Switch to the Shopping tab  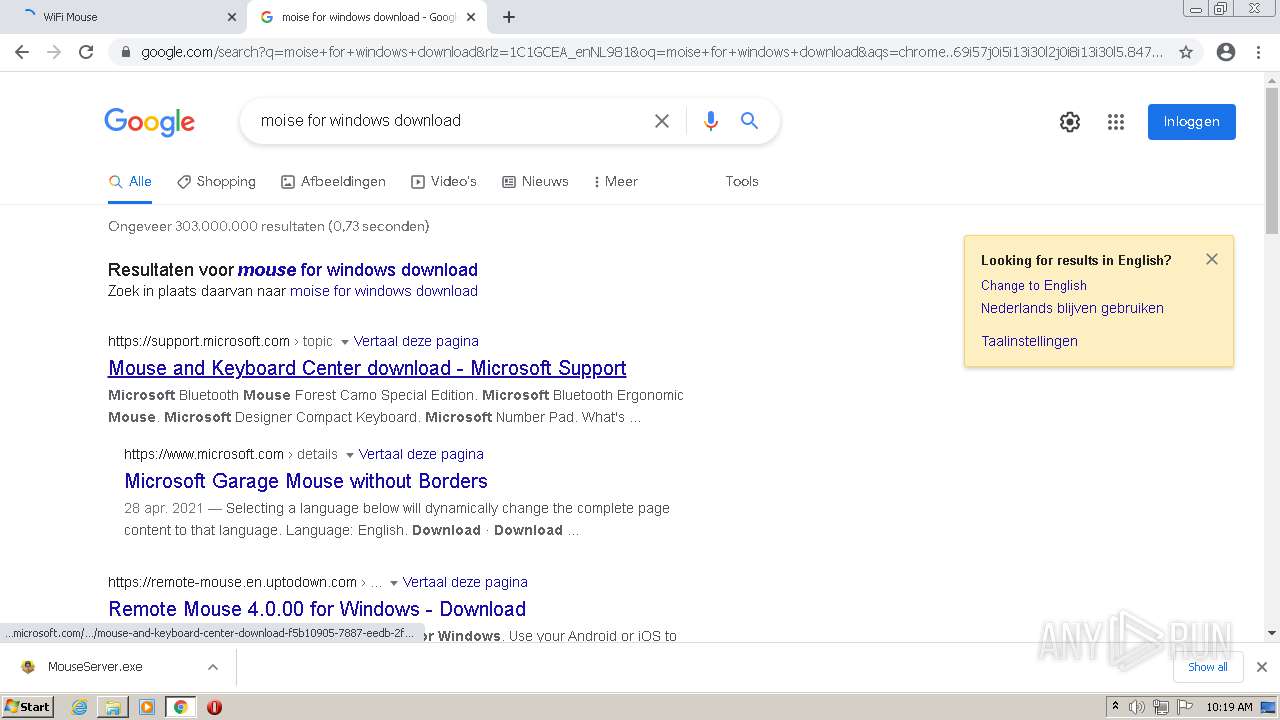216,182
